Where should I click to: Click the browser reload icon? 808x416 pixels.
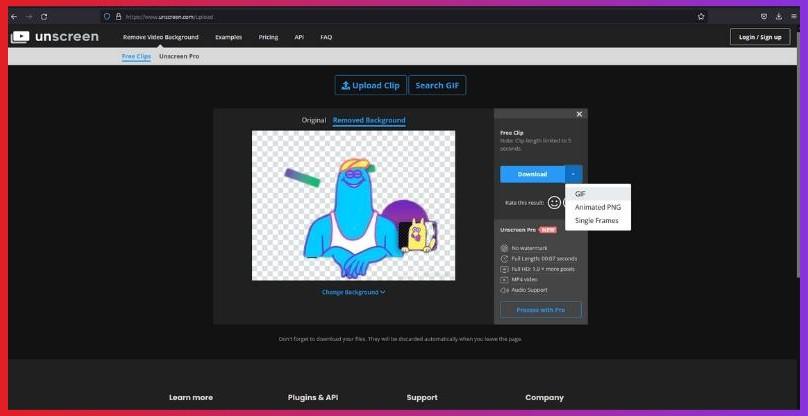[44, 17]
